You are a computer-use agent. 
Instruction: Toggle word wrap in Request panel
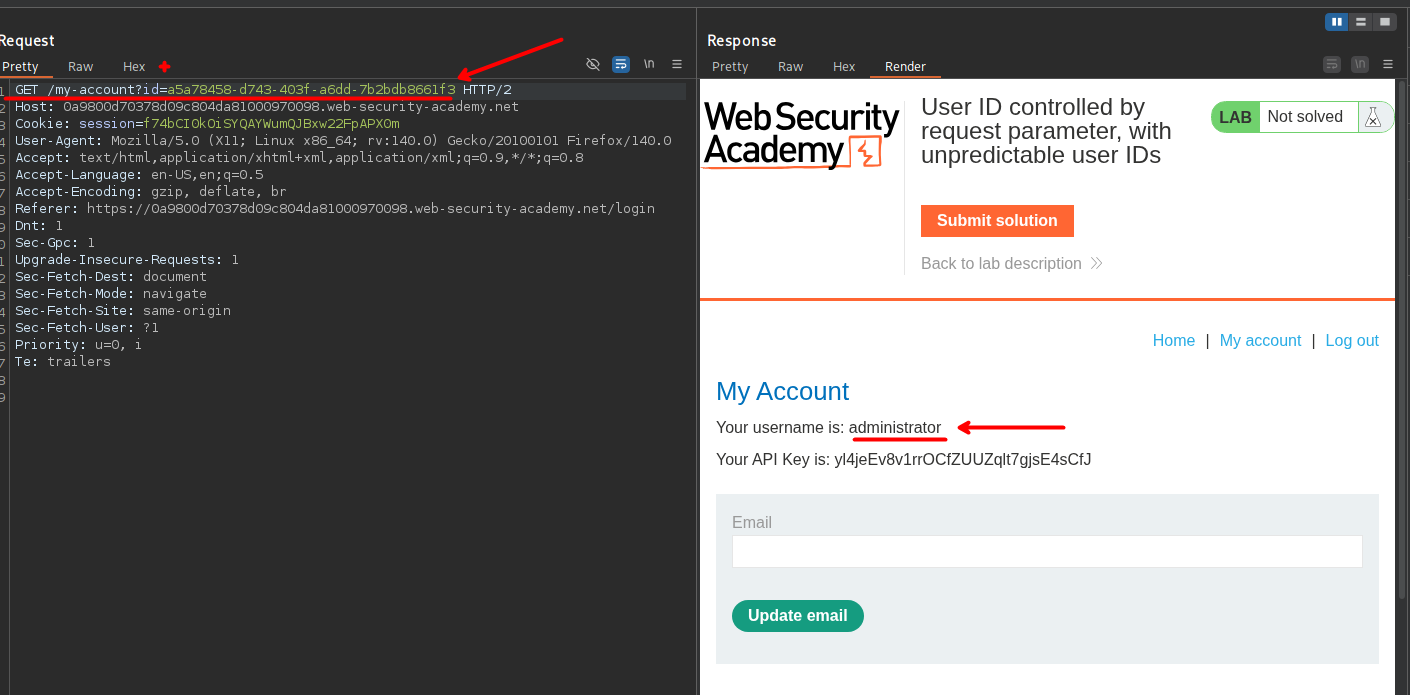point(621,65)
